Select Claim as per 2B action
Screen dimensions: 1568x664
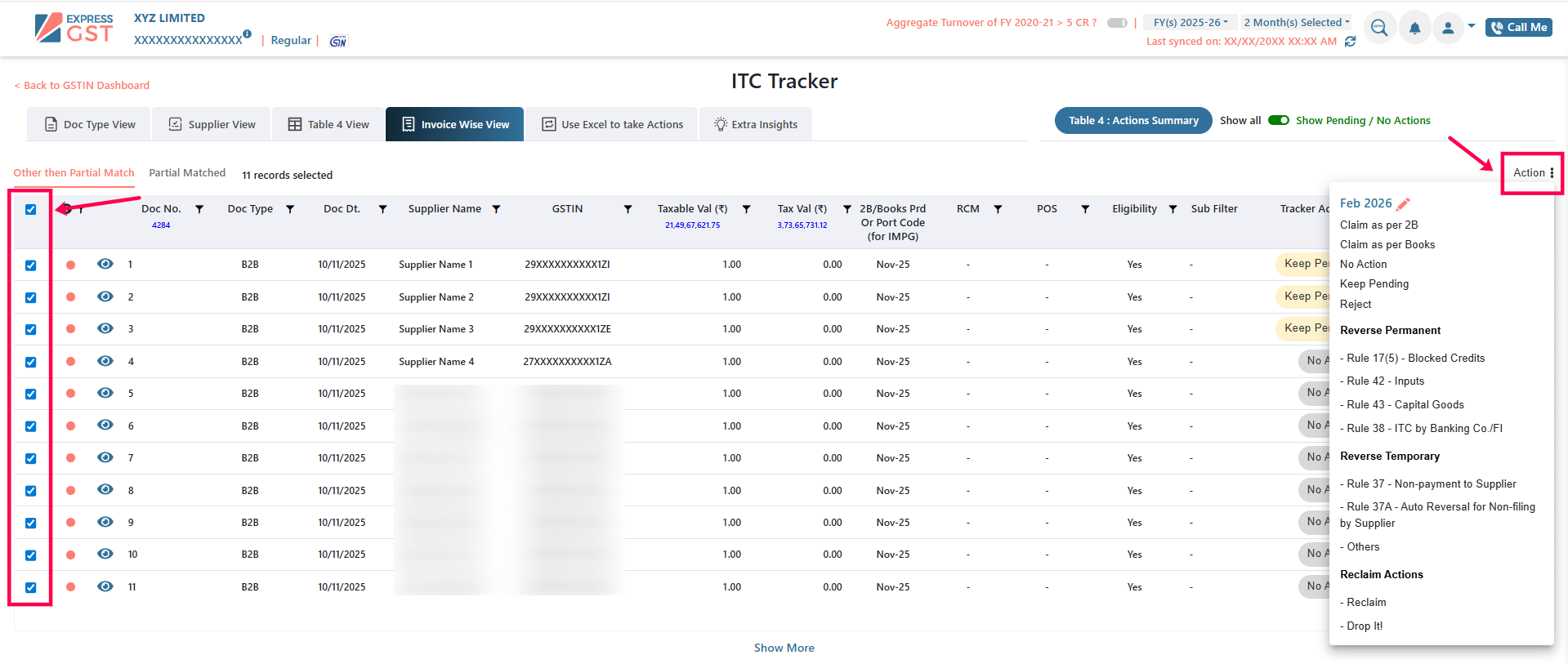coord(1378,225)
